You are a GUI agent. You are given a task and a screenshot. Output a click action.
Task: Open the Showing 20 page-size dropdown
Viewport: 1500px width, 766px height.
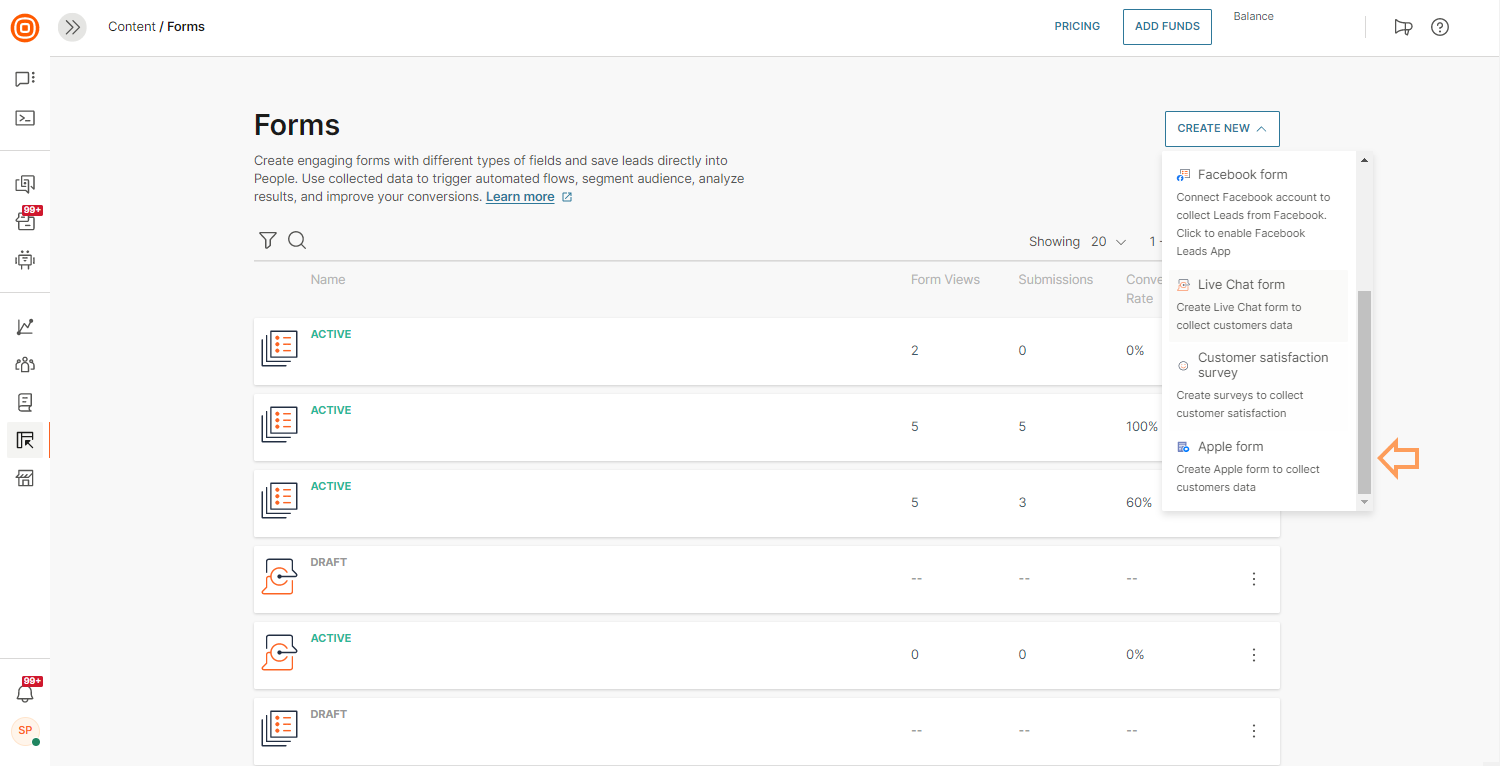(1108, 242)
